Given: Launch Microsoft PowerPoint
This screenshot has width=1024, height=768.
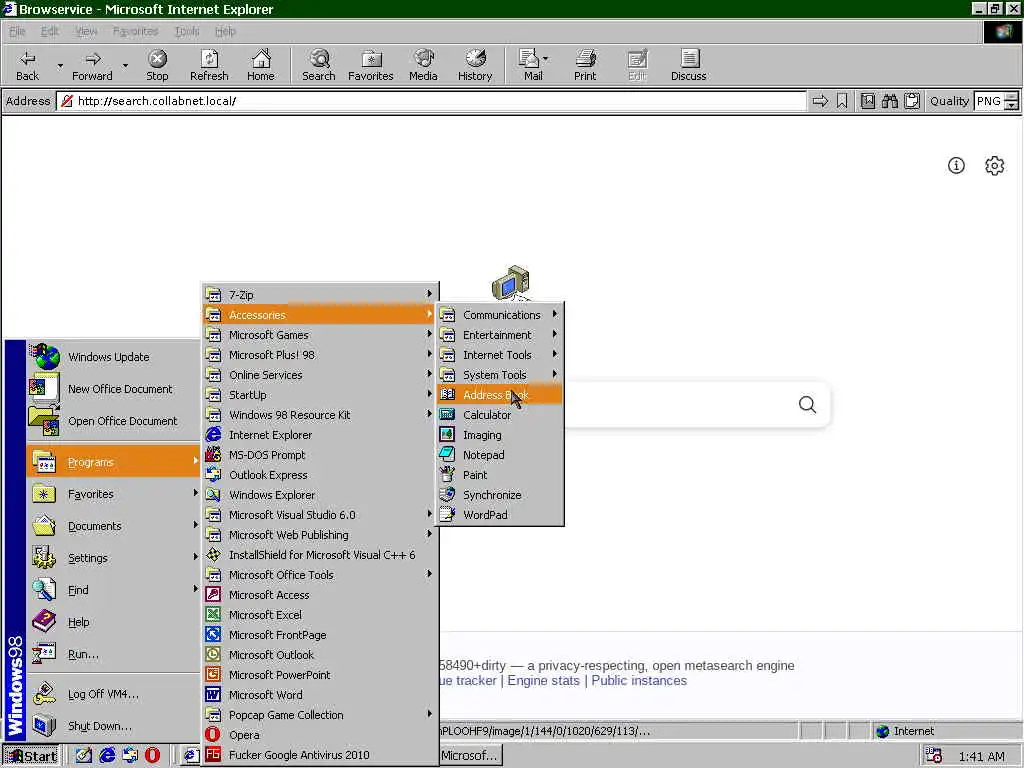Looking at the screenshot, I should click(x=319, y=675).
